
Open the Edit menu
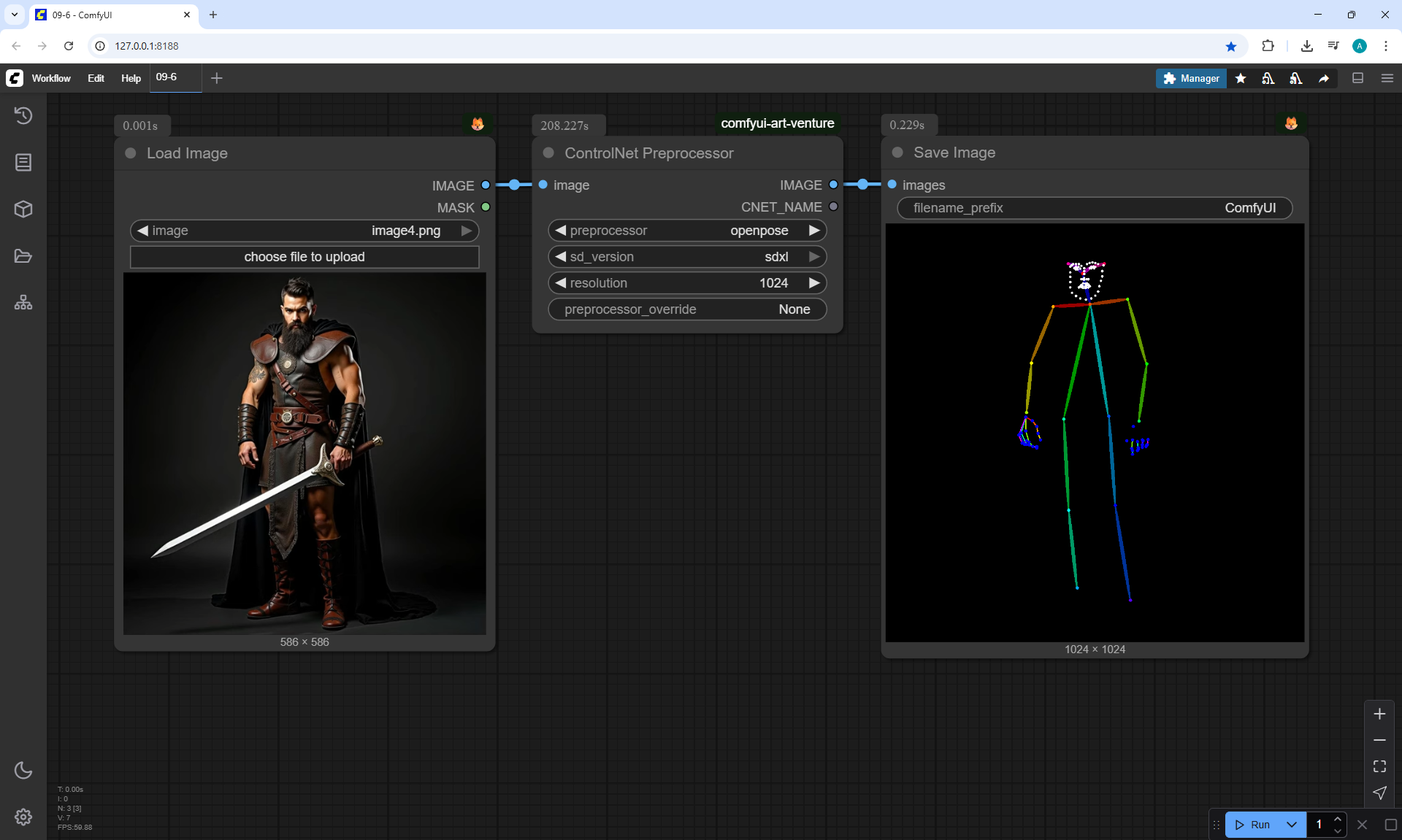coord(96,78)
